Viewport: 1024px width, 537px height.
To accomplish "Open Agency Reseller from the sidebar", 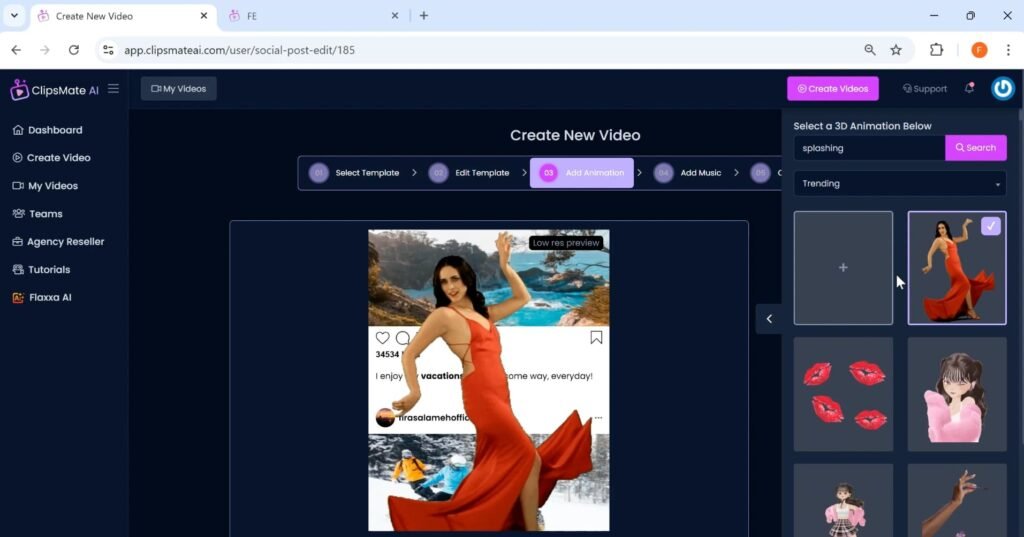I will pos(66,242).
